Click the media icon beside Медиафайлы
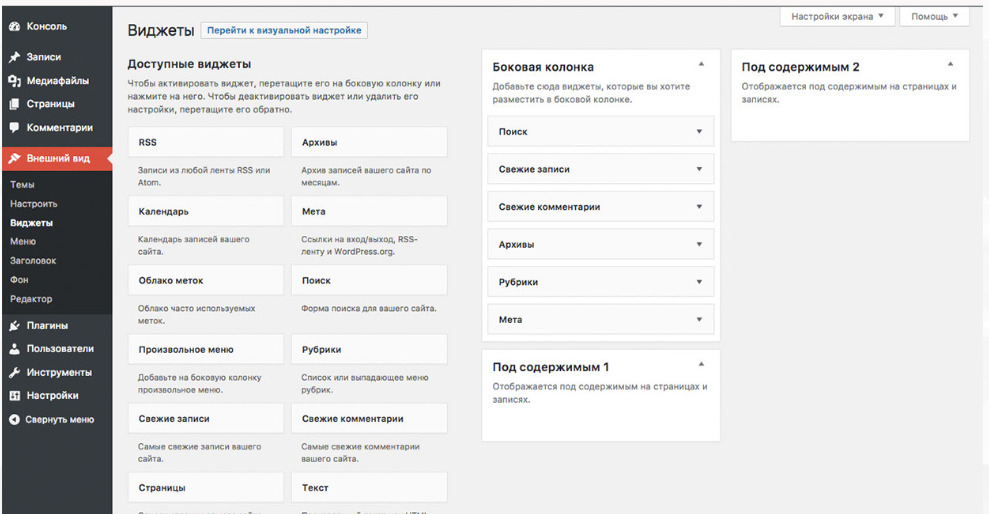Screen dimensions: 989x514 coord(15,81)
